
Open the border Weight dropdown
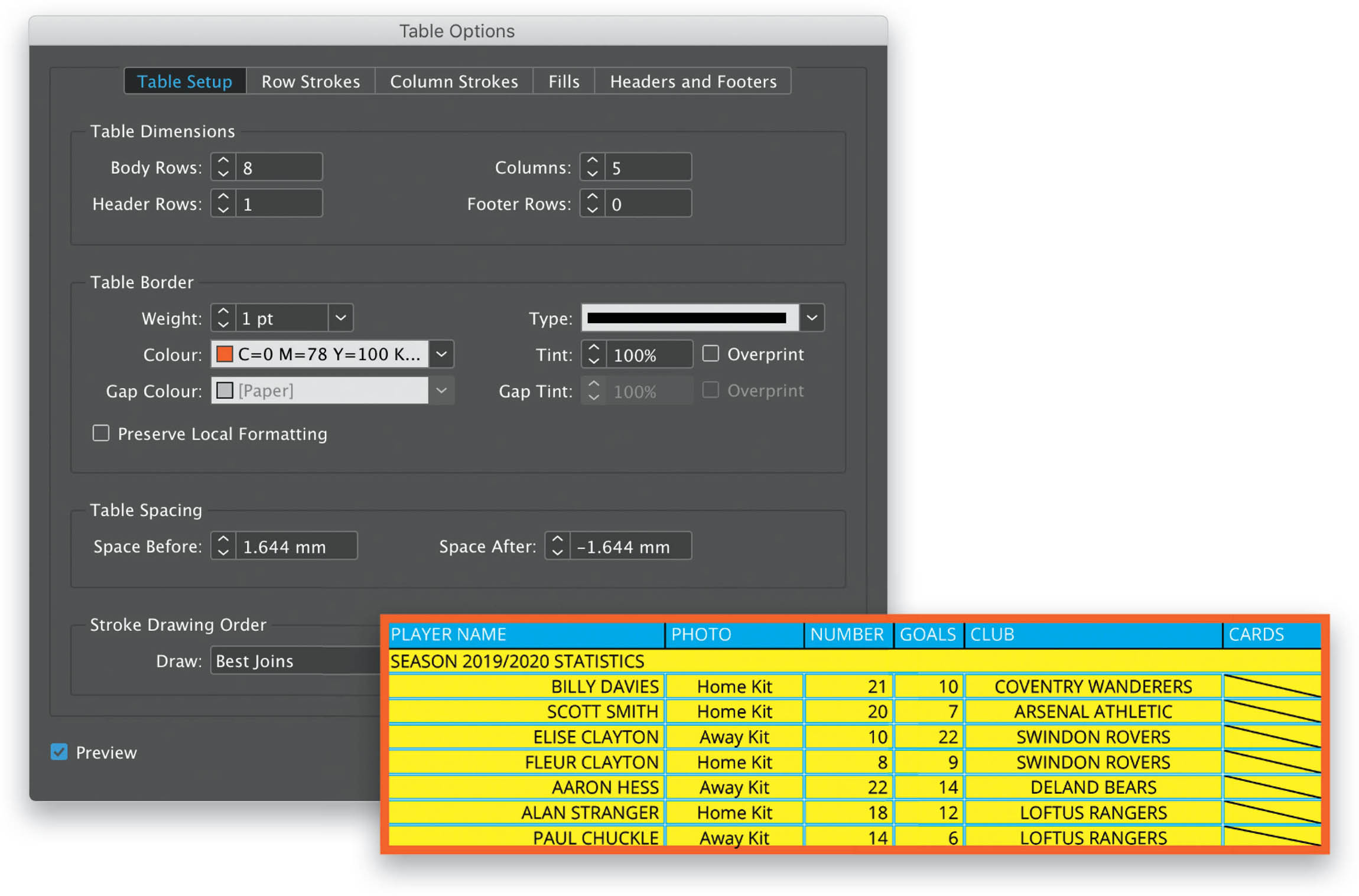coord(341,318)
